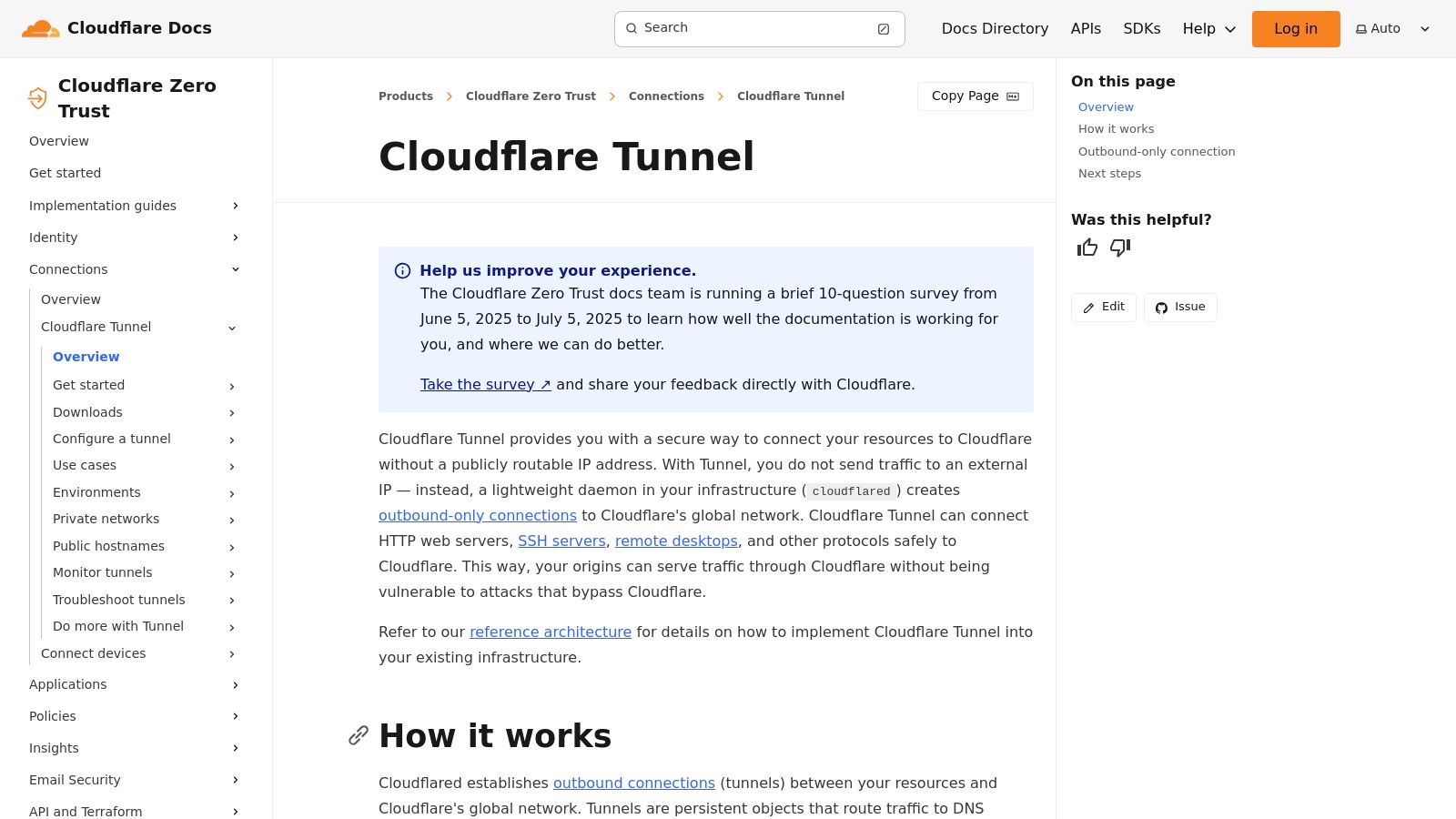Click the anchor link icon beside How it works
Screen dimensions: 1456x819
pyautogui.click(x=359, y=735)
